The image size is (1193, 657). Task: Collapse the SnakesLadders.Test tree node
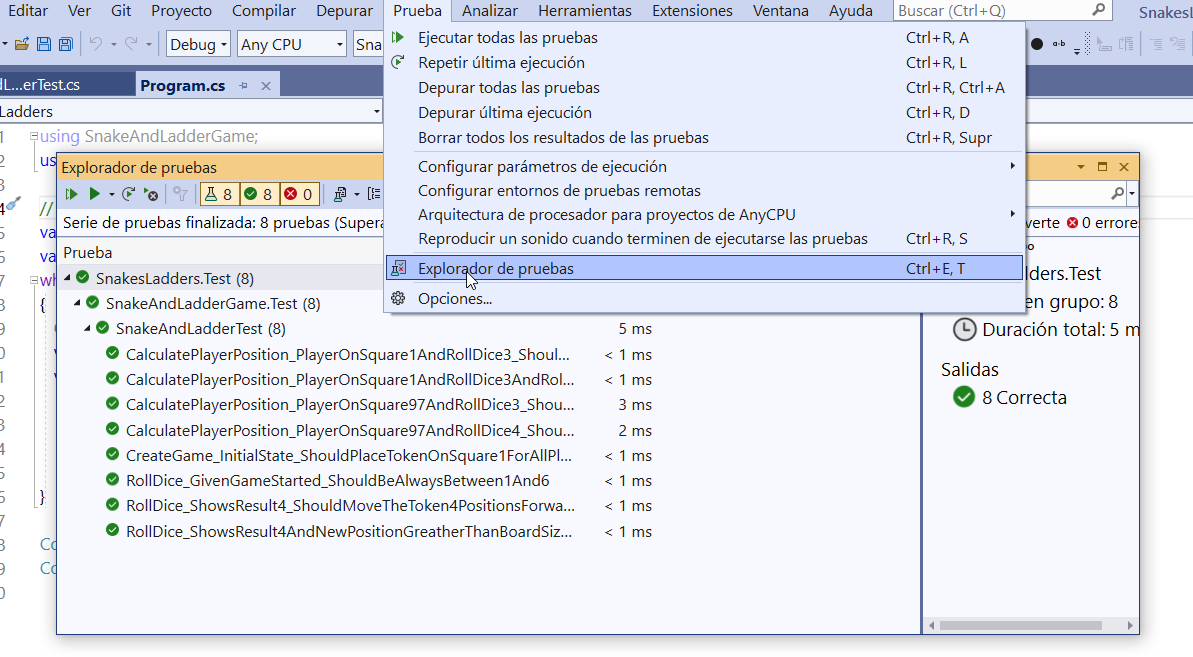pyautogui.click(x=68, y=278)
